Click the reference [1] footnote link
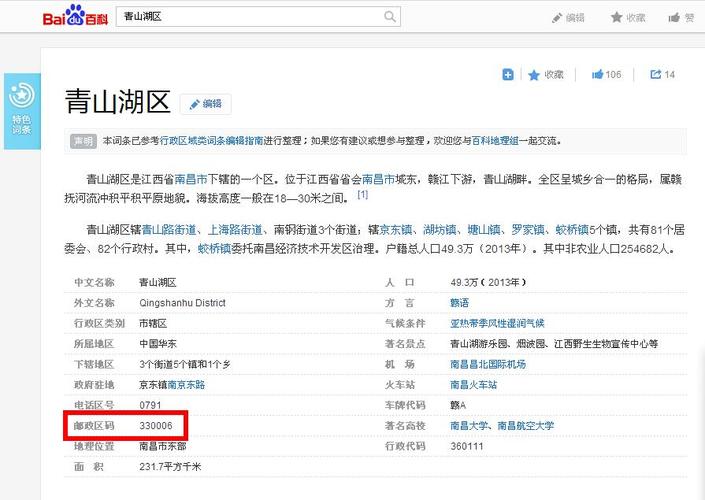 pos(362,194)
